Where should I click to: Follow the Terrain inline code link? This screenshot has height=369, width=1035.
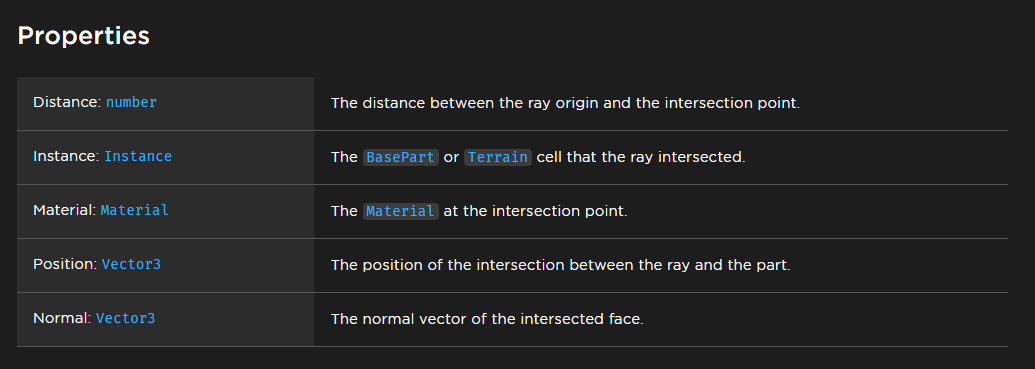pyautogui.click(x=498, y=158)
